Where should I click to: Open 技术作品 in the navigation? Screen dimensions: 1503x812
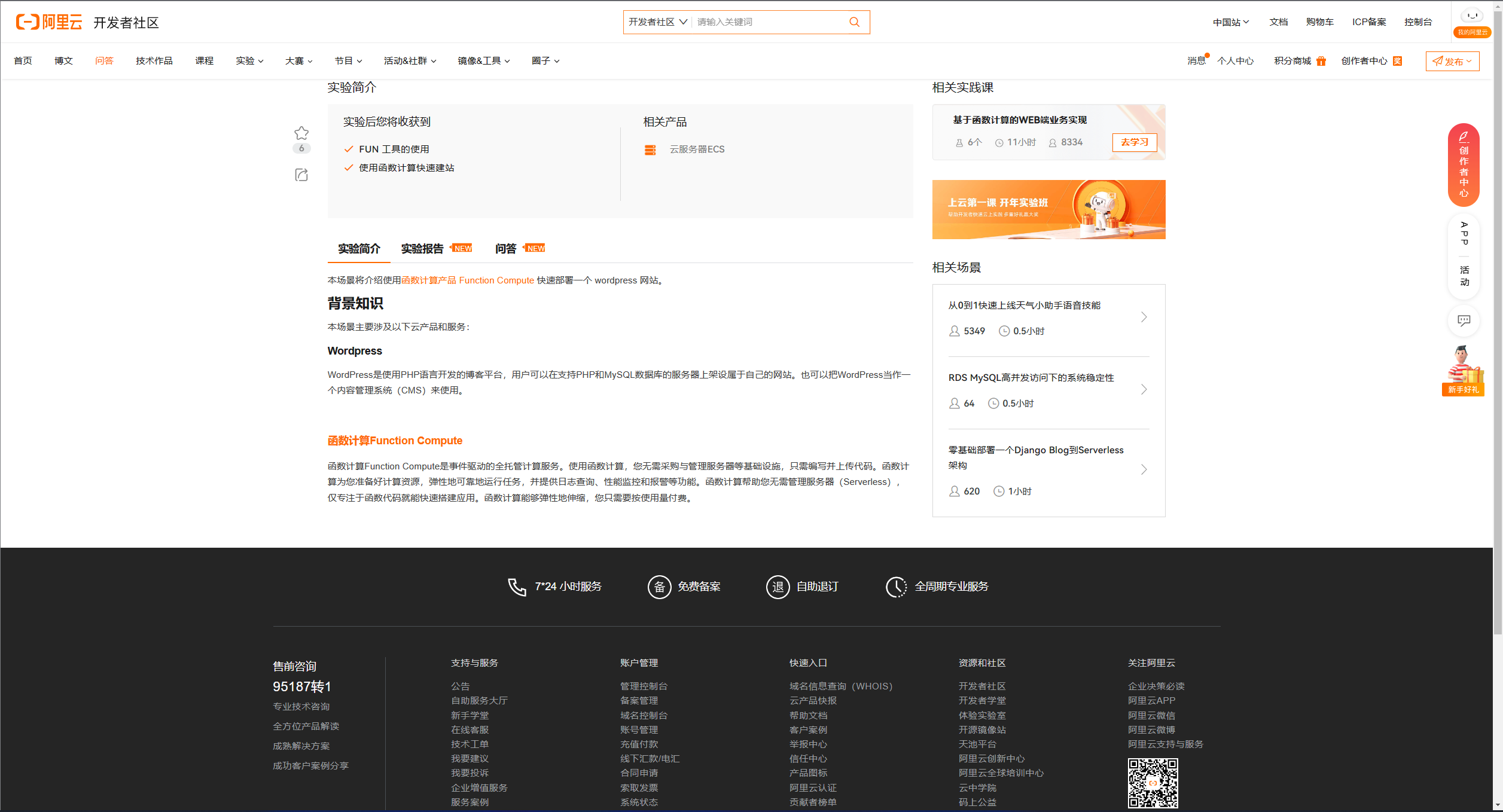pyautogui.click(x=154, y=61)
